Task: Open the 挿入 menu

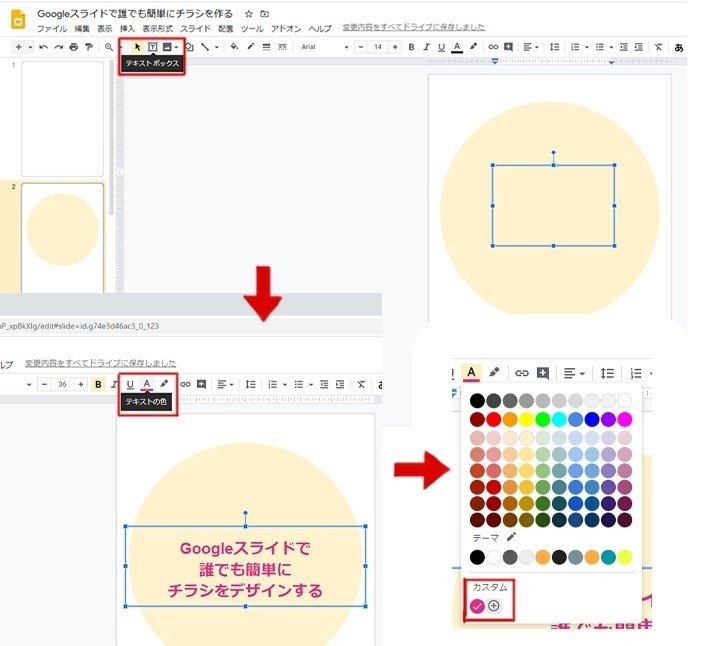Action: pyautogui.click(x=127, y=29)
